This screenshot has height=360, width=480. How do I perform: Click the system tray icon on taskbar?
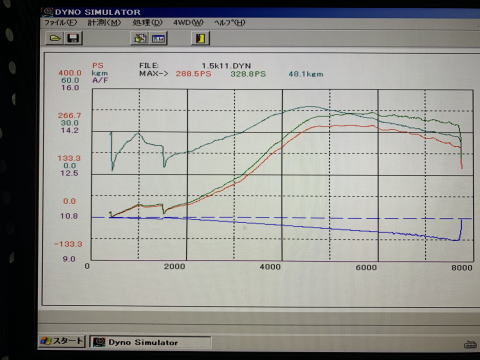[x=470, y=345]
